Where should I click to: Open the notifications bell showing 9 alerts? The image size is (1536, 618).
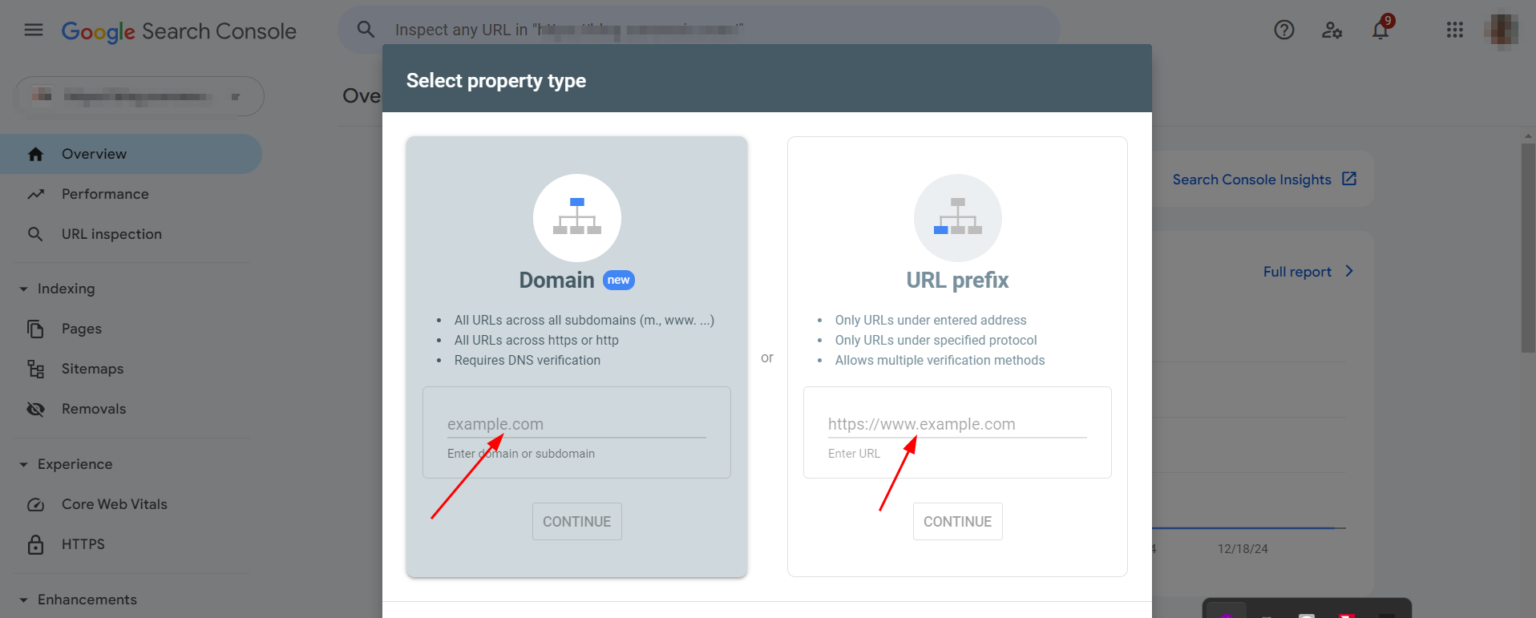[1380, 31]
